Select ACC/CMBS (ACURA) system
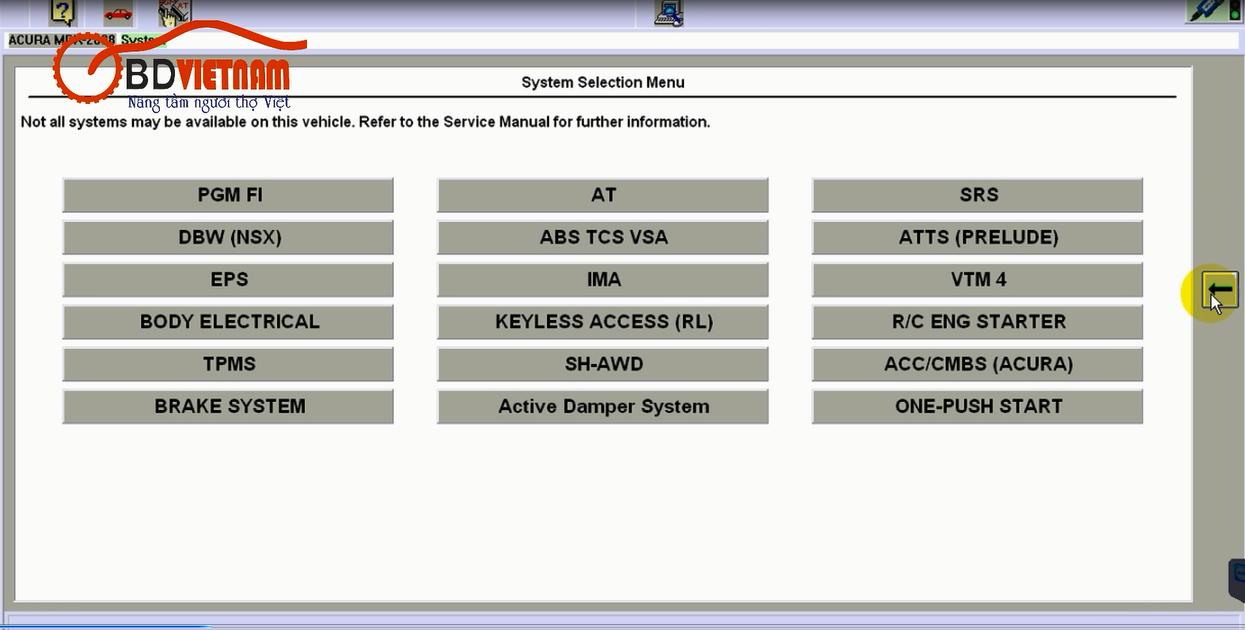 click(977, 364)
